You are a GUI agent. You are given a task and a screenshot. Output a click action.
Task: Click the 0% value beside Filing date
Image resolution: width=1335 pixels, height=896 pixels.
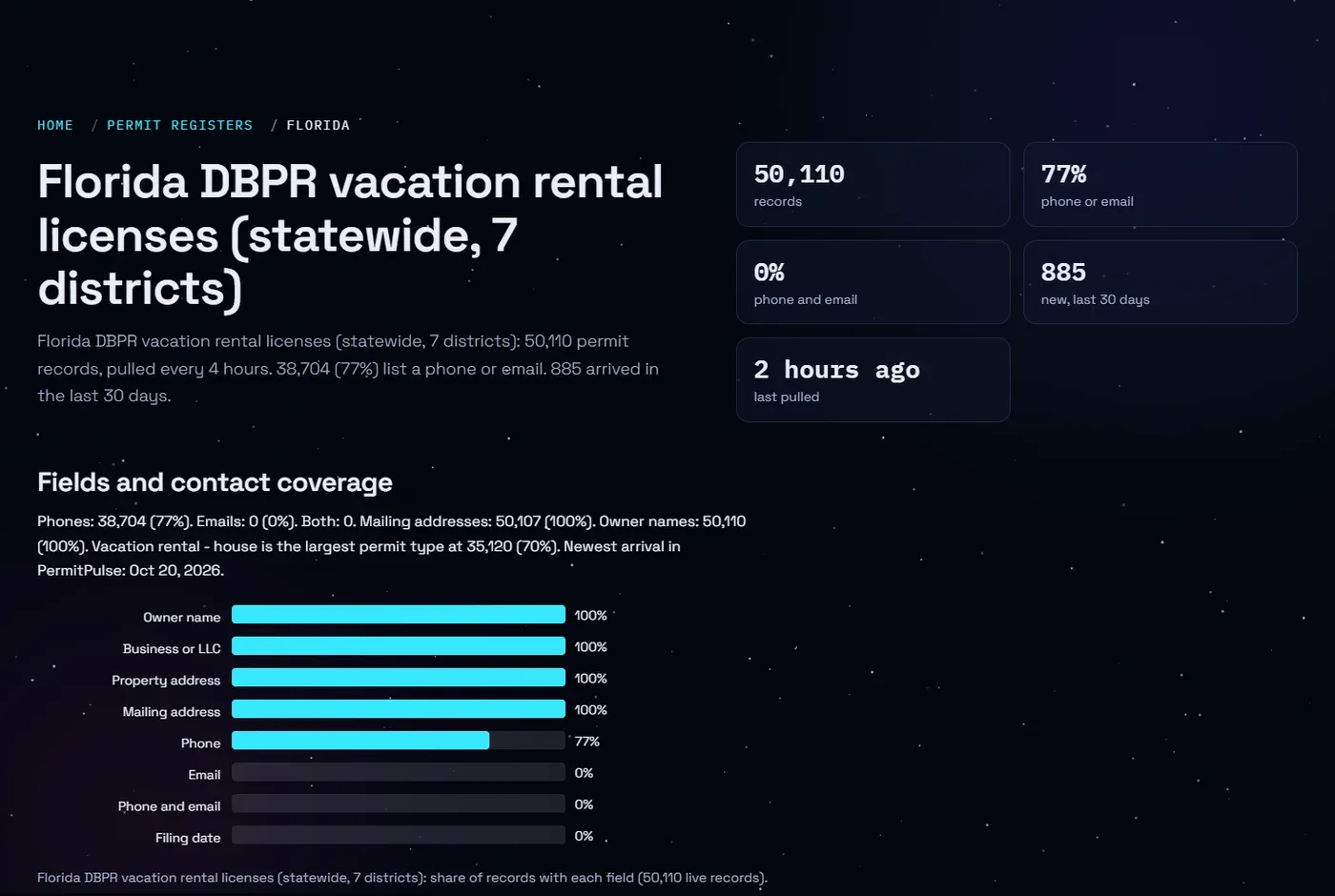(x=584, y=835)
